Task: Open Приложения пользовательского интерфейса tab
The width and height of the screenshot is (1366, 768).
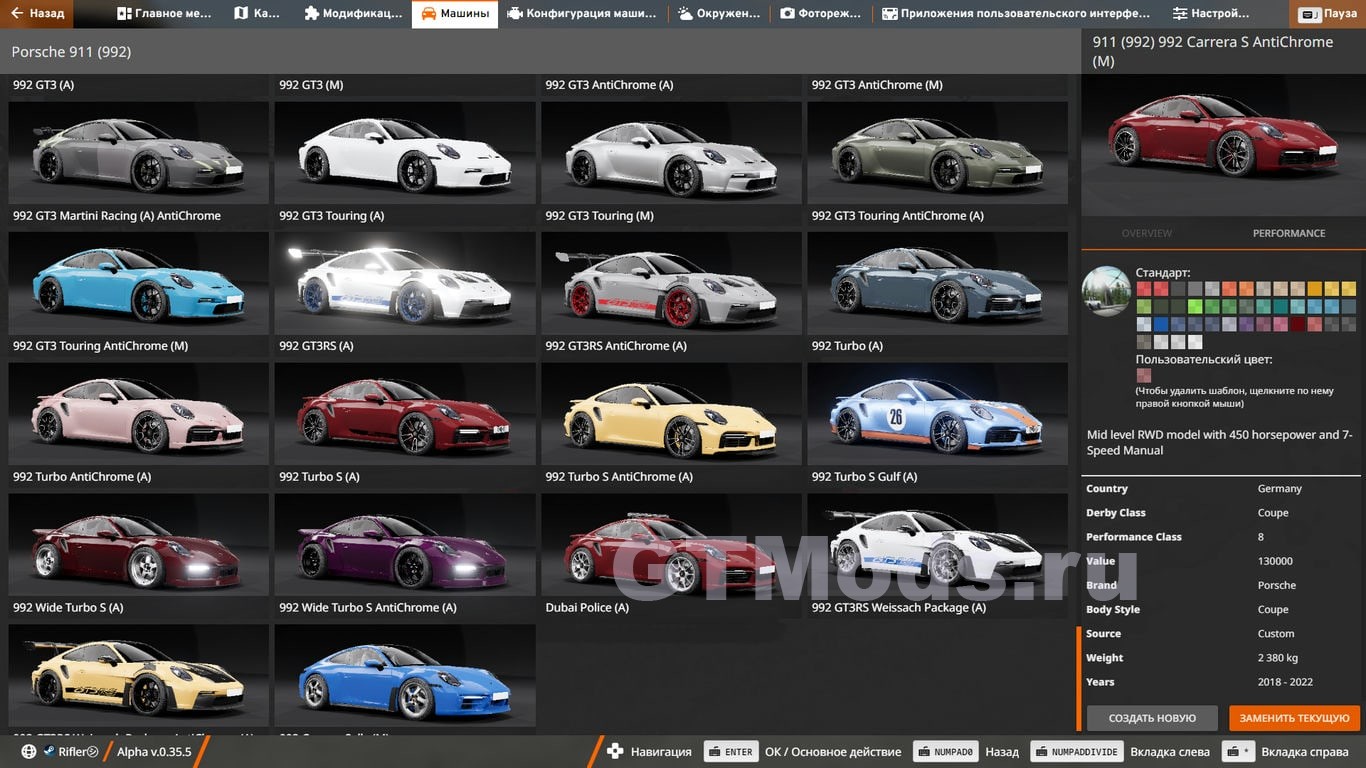Action: pyautogui.click(x=1016, y=14)
